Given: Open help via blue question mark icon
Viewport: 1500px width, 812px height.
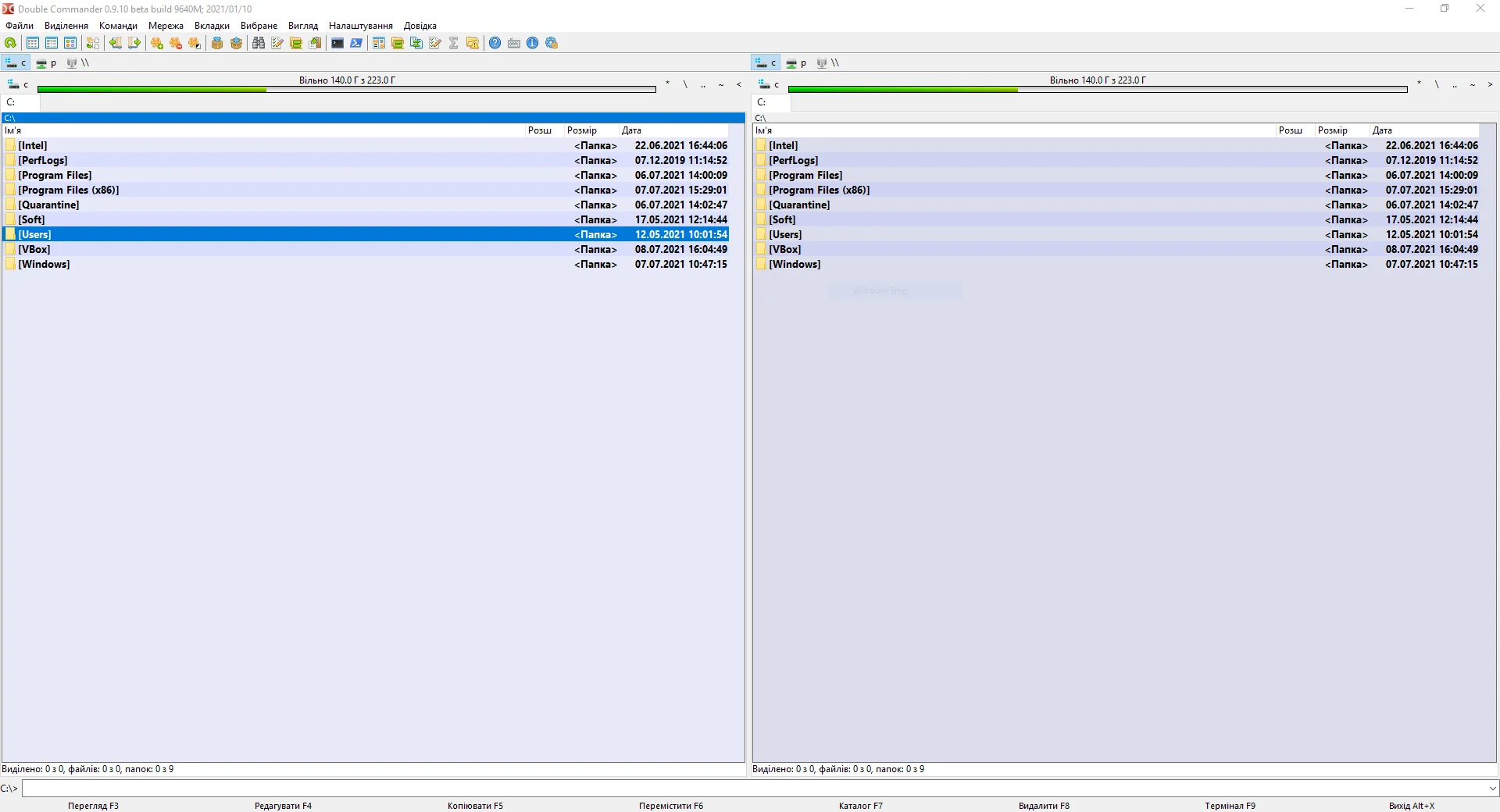Looking at the screenshot, I should coord(495,43).
